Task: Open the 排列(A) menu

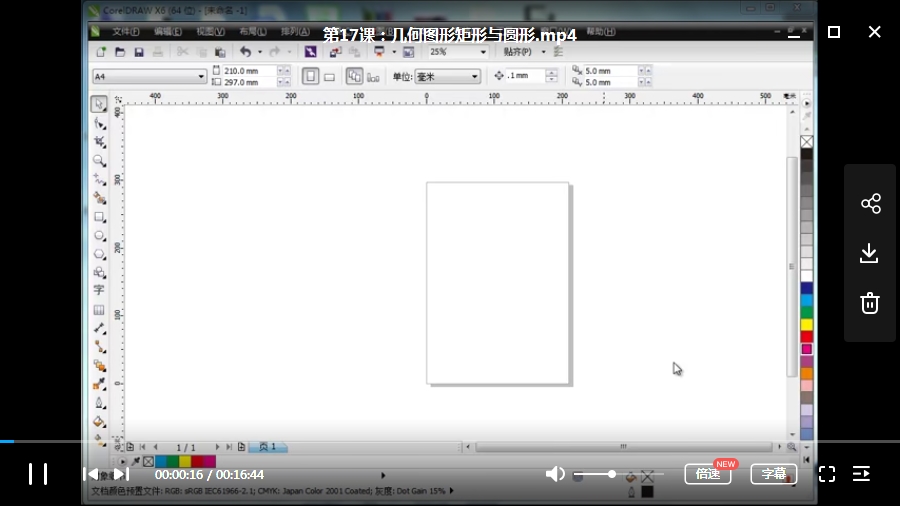Action: click(x=295, y=32)
